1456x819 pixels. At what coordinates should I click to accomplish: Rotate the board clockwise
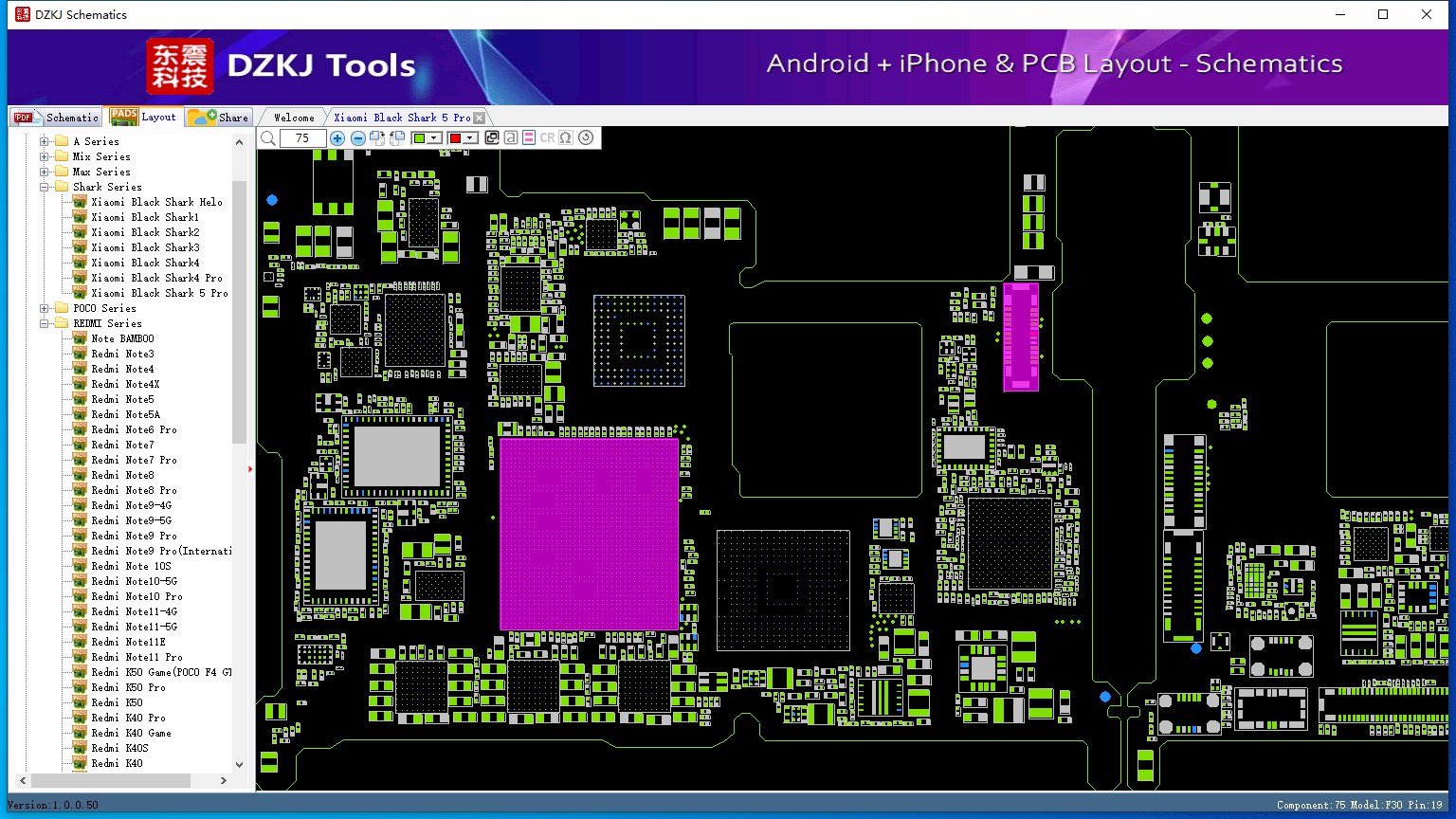[x=377, y=138]
